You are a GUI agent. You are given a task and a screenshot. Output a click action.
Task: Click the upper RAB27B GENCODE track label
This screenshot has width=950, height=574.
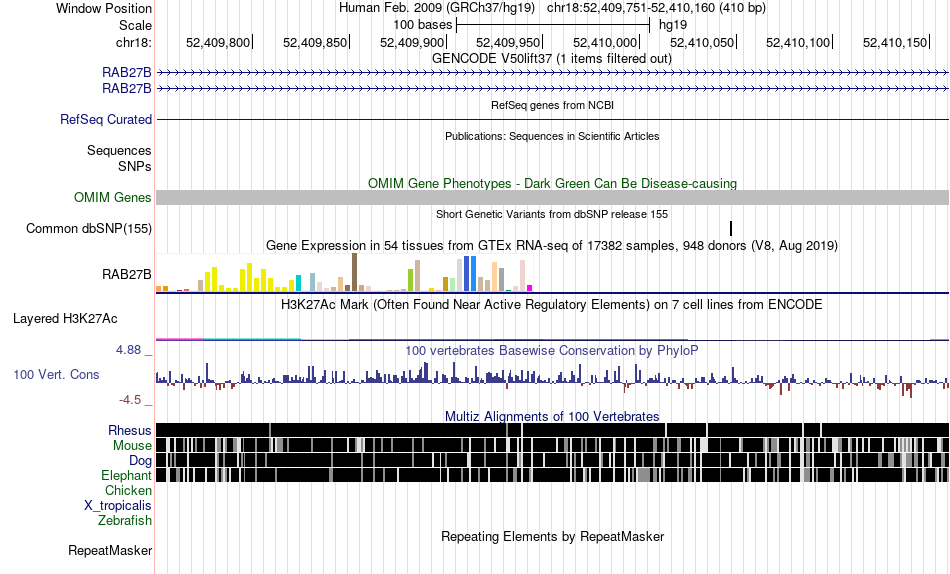(127, 73)
